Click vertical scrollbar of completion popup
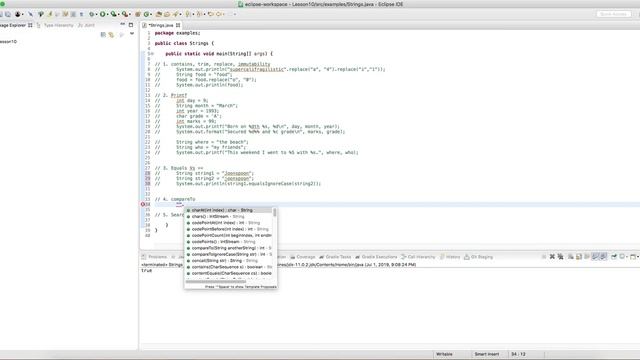 (275, 212)
